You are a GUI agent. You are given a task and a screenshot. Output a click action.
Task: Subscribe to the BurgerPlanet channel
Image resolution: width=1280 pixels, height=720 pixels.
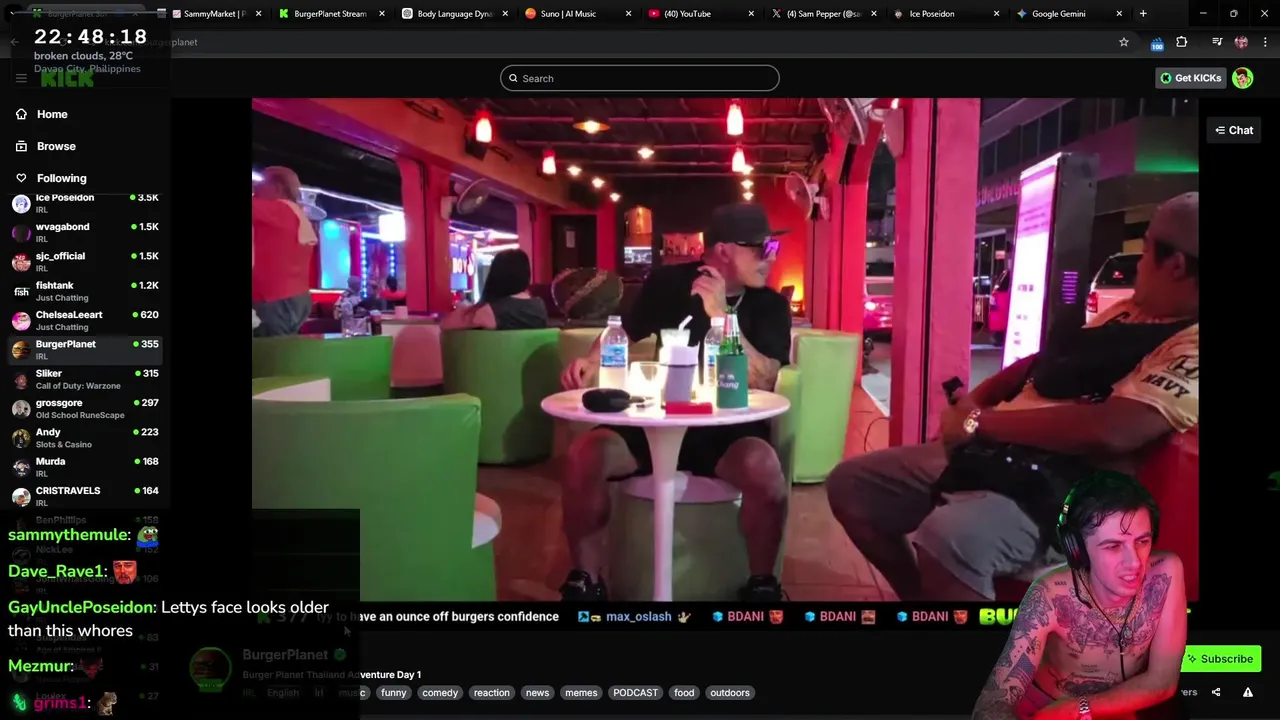pos(1219,659)
